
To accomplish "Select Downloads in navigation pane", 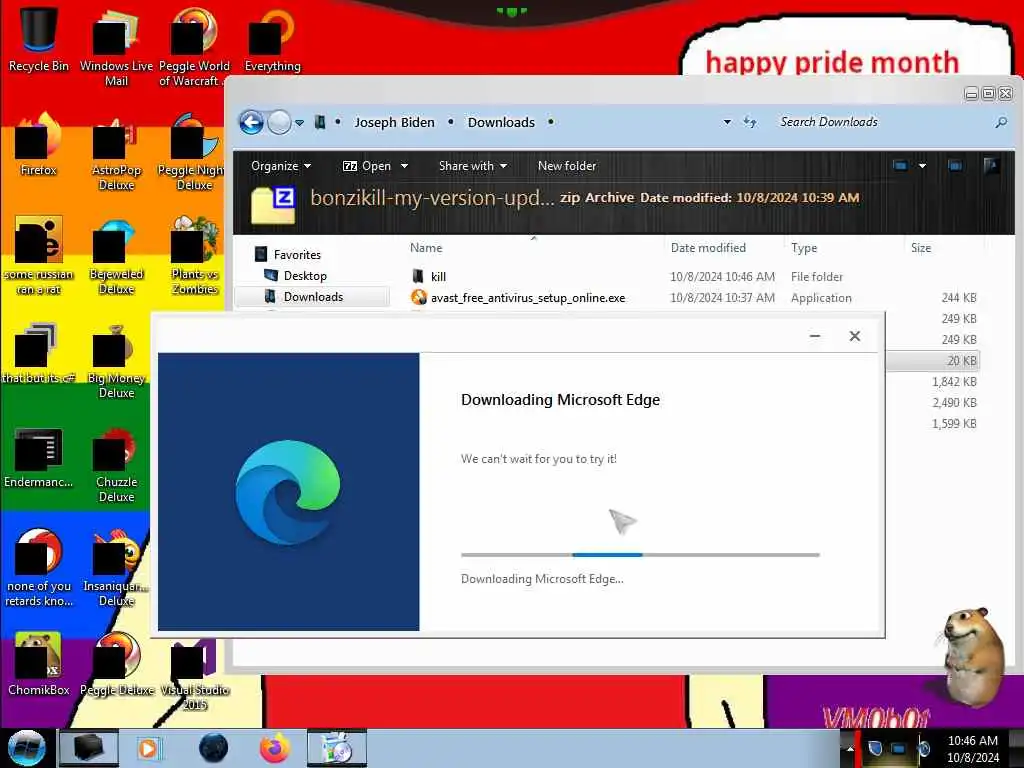I will point(313,296).
